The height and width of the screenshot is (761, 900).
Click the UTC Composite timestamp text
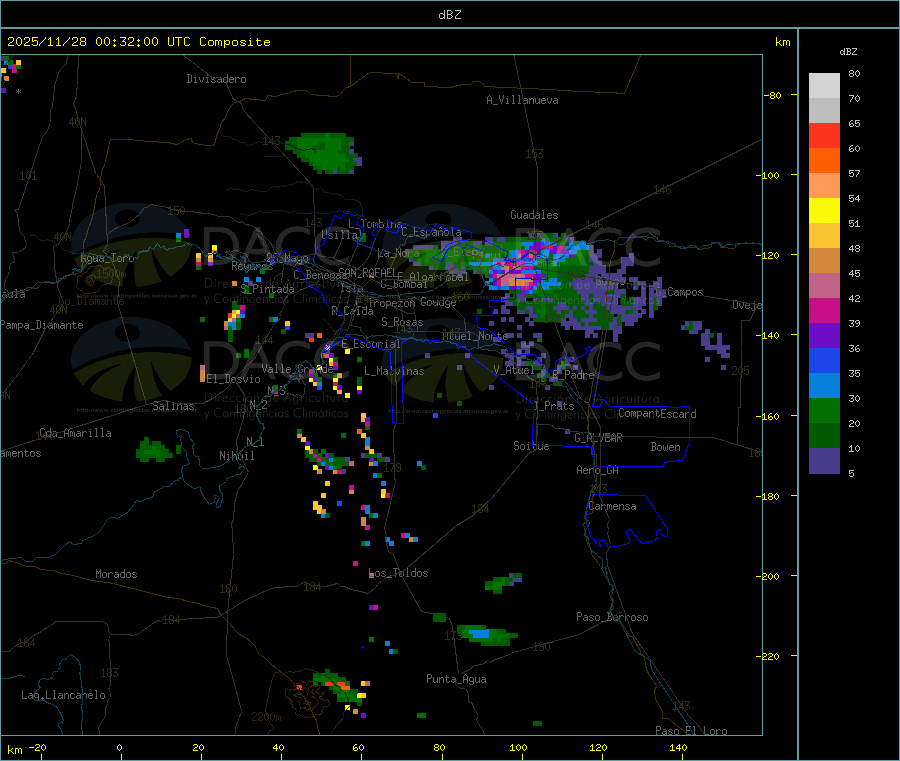pos(138,42)
